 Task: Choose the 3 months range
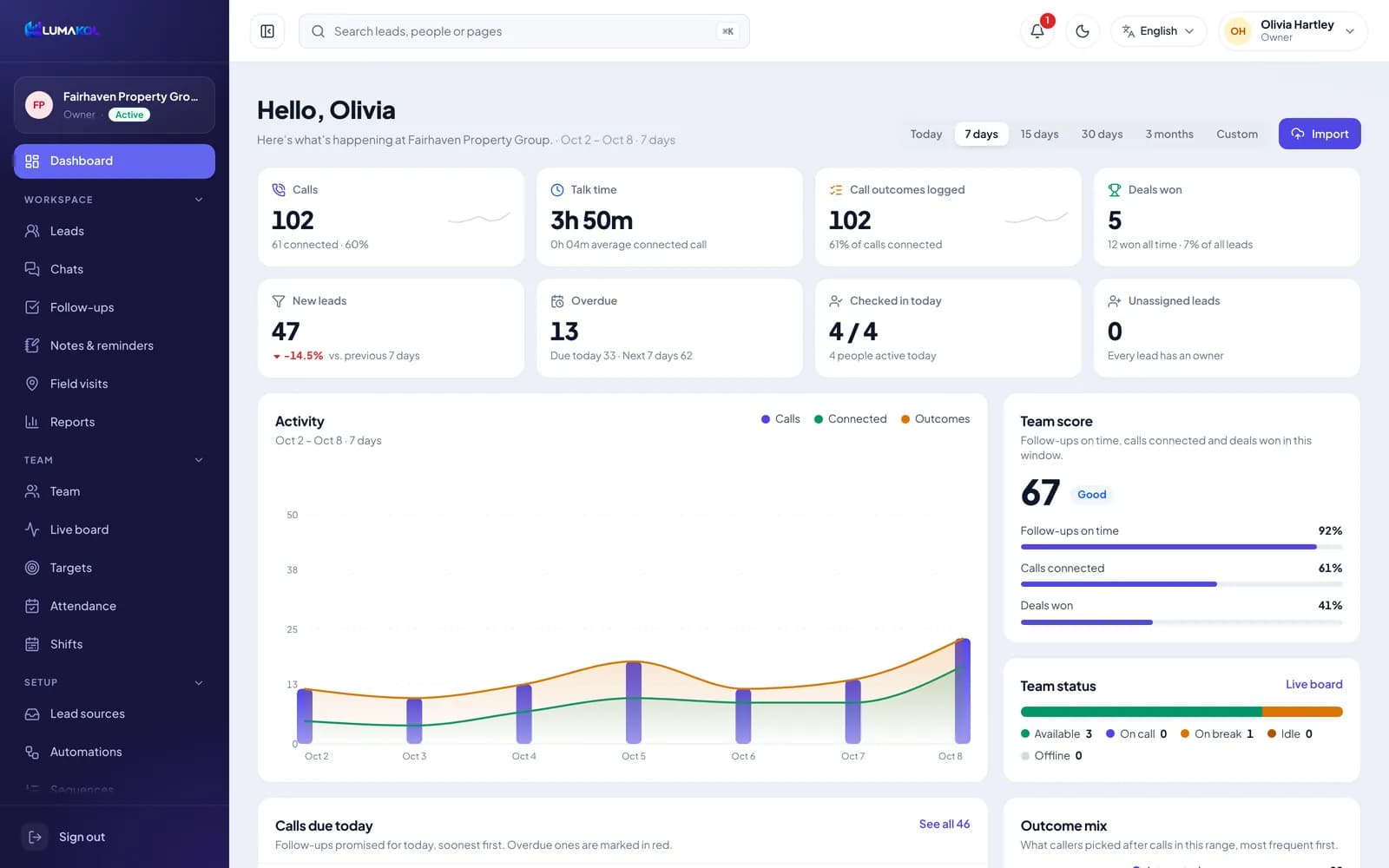click(1169, 134)
